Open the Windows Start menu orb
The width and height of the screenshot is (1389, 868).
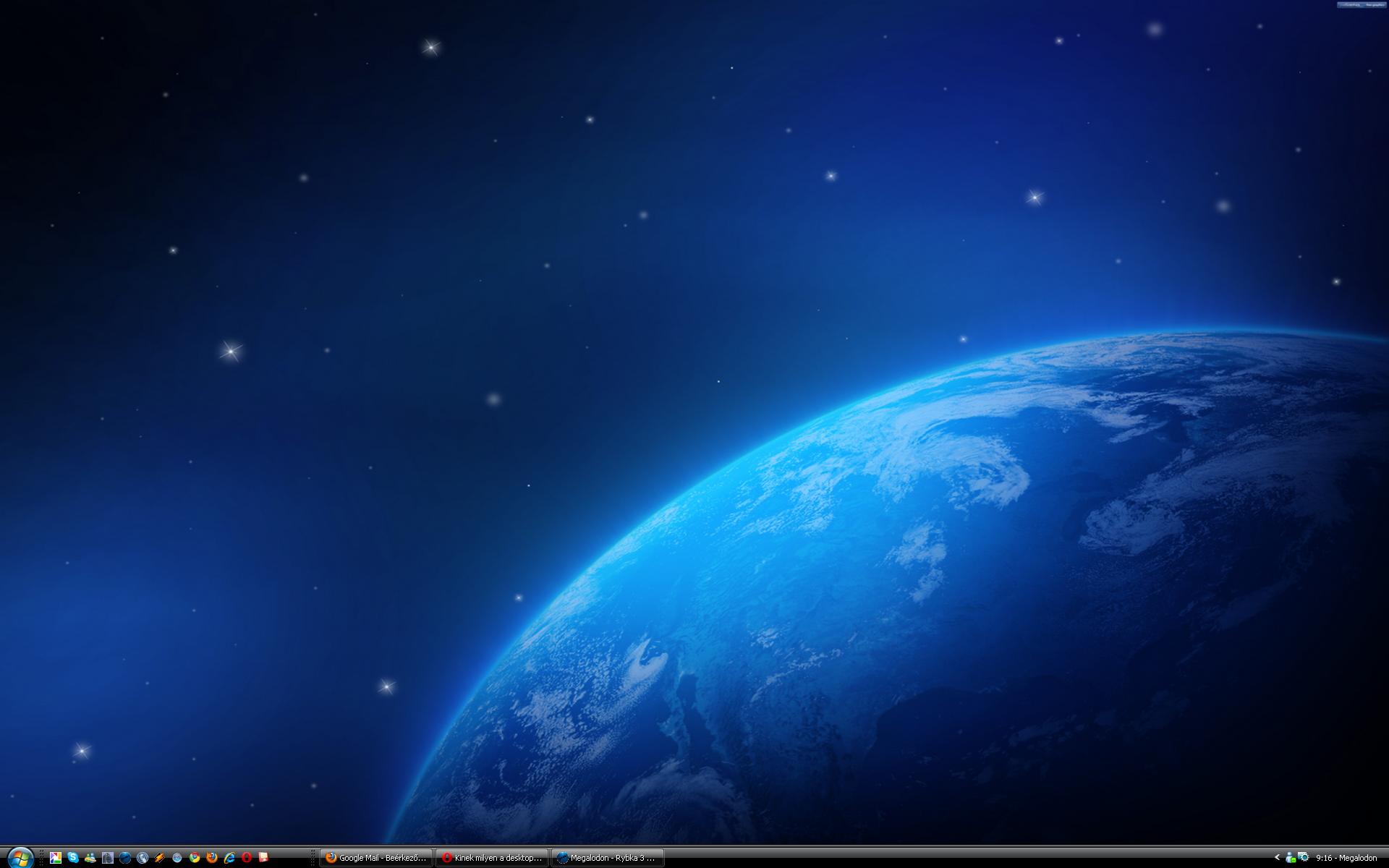[x=20, y=858]
